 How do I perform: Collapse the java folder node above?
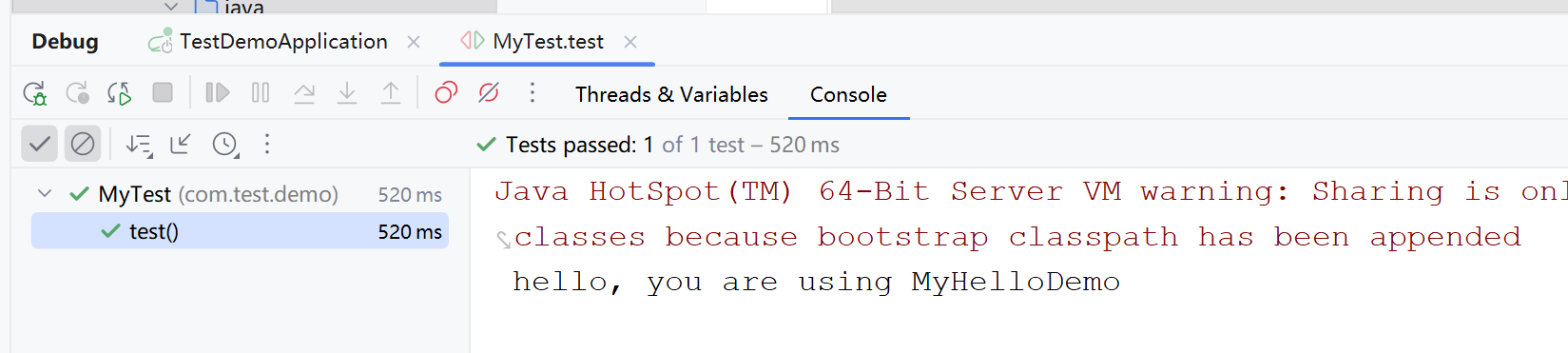171,7
